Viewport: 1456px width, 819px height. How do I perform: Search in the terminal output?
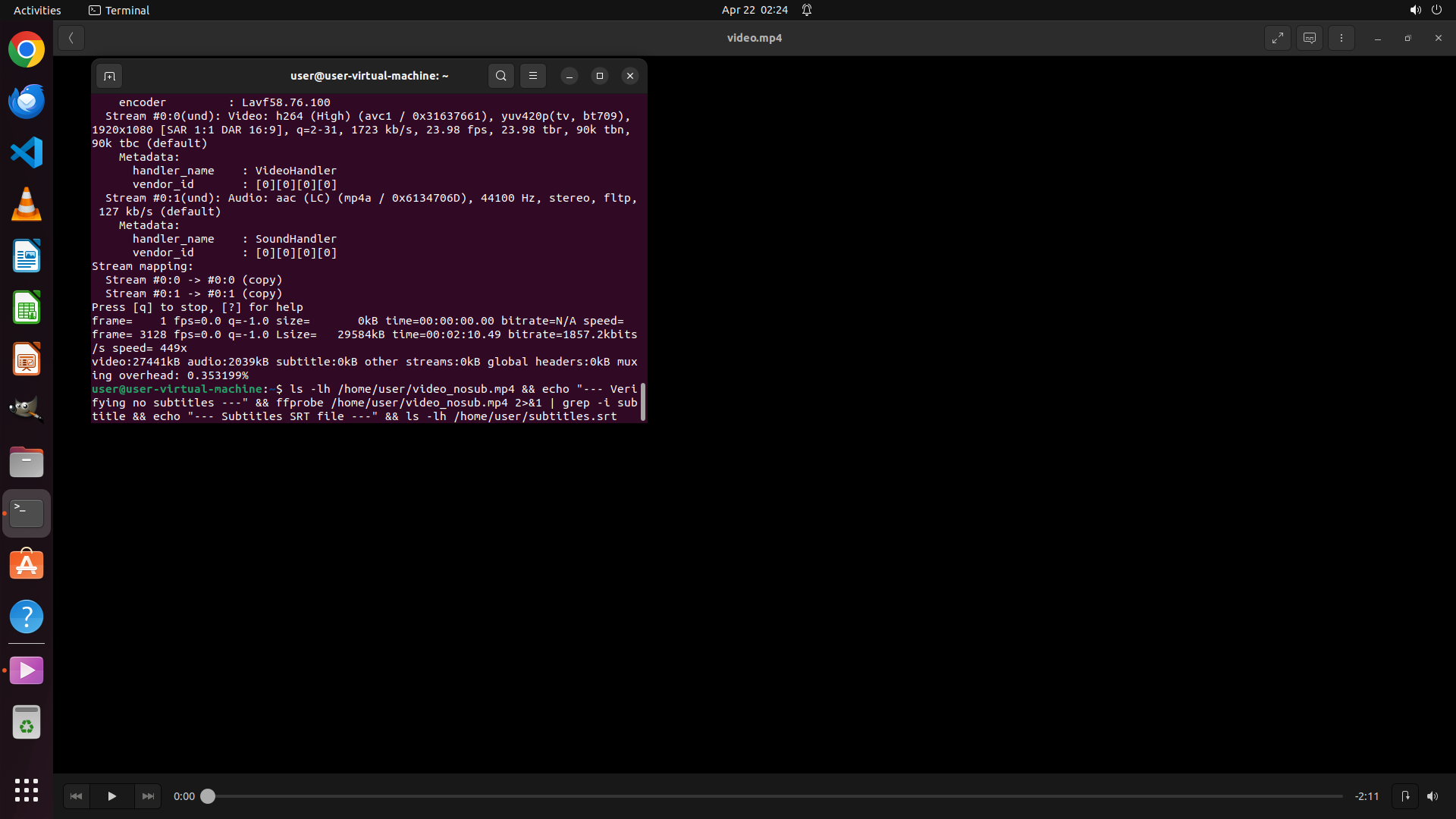click(x=501, y=76)
